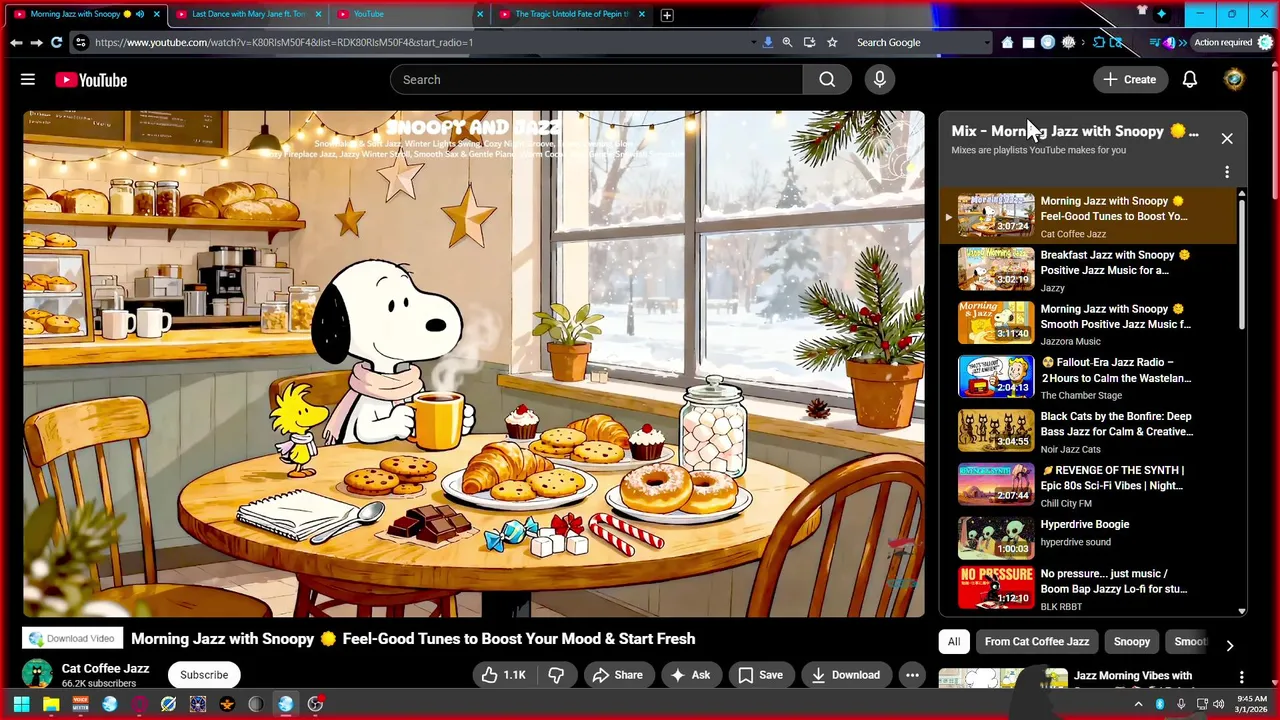Save the video to a playlist
1280x720 pixels.
coord(761,675)
